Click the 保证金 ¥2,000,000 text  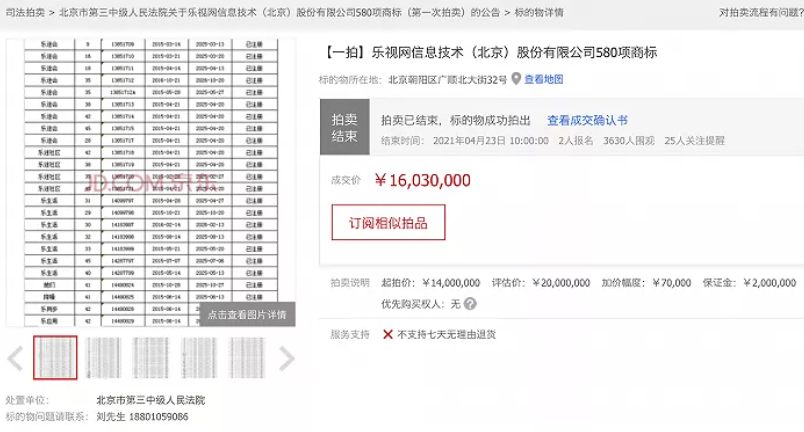coord(749,283)
